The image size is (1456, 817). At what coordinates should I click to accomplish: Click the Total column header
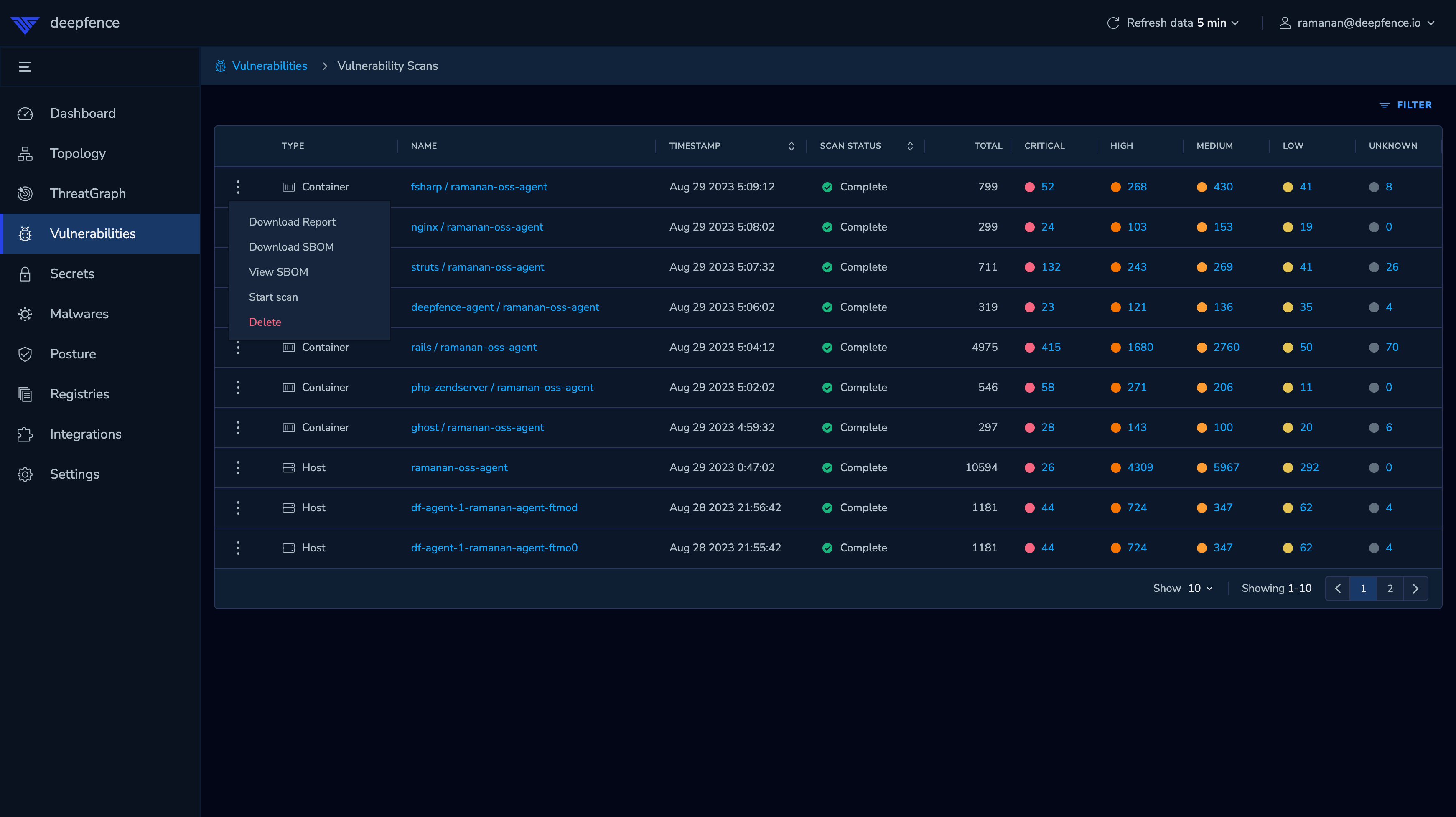pyautogui.click(x=988, y=146)
